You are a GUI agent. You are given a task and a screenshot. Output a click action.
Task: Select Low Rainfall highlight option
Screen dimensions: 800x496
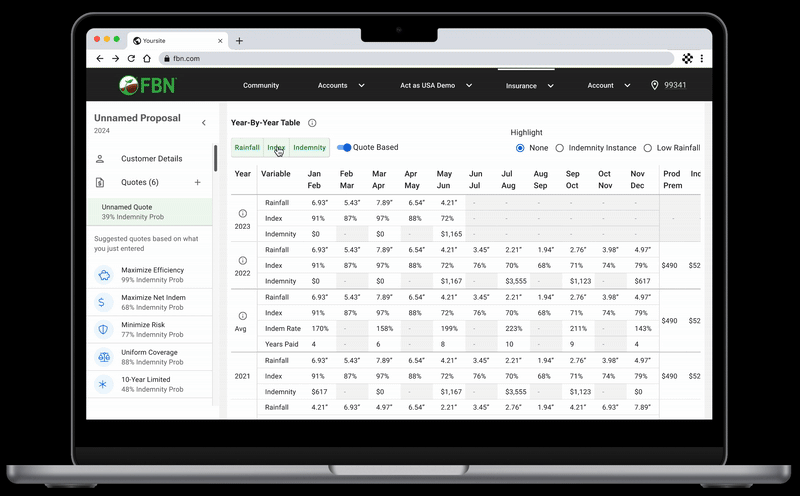pyautogui.click(x=647, y=148)
